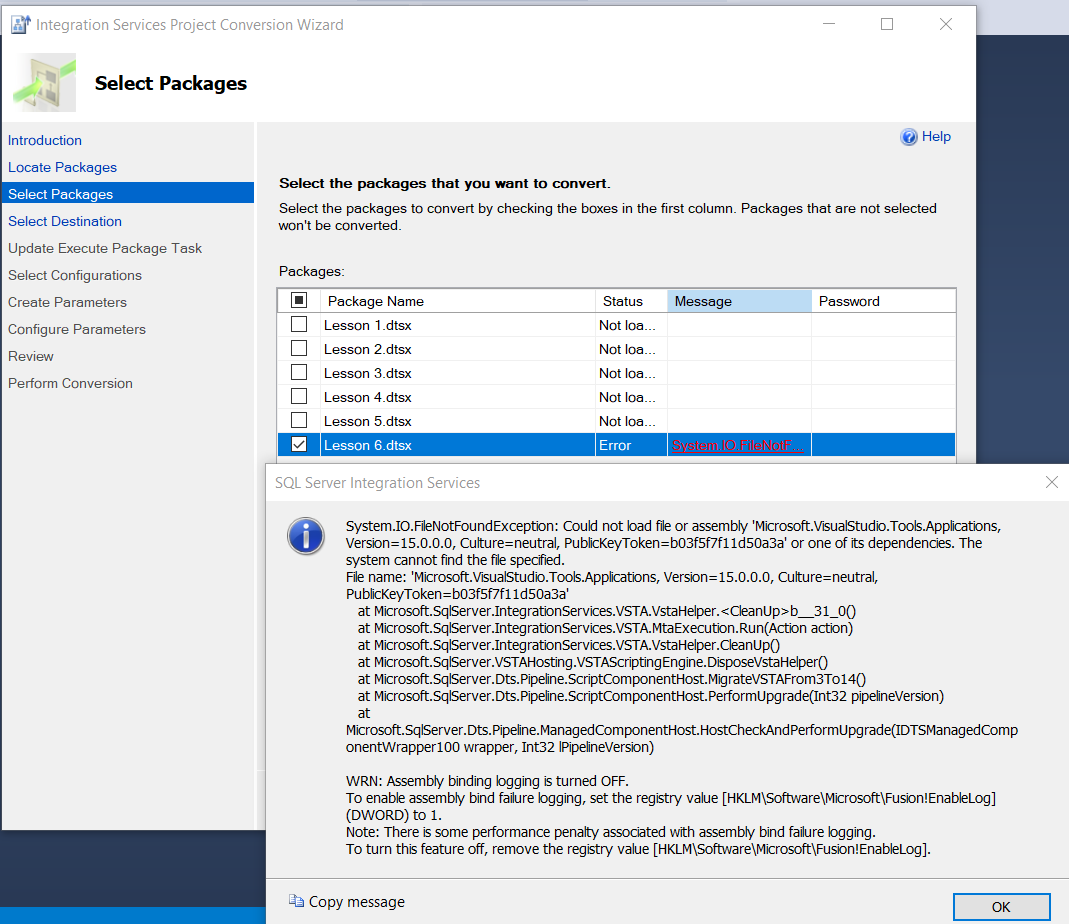The height and width of the screenshot is (924, 1069).
Task: Open the Perform Conversion step
Action: coord(70,383)
